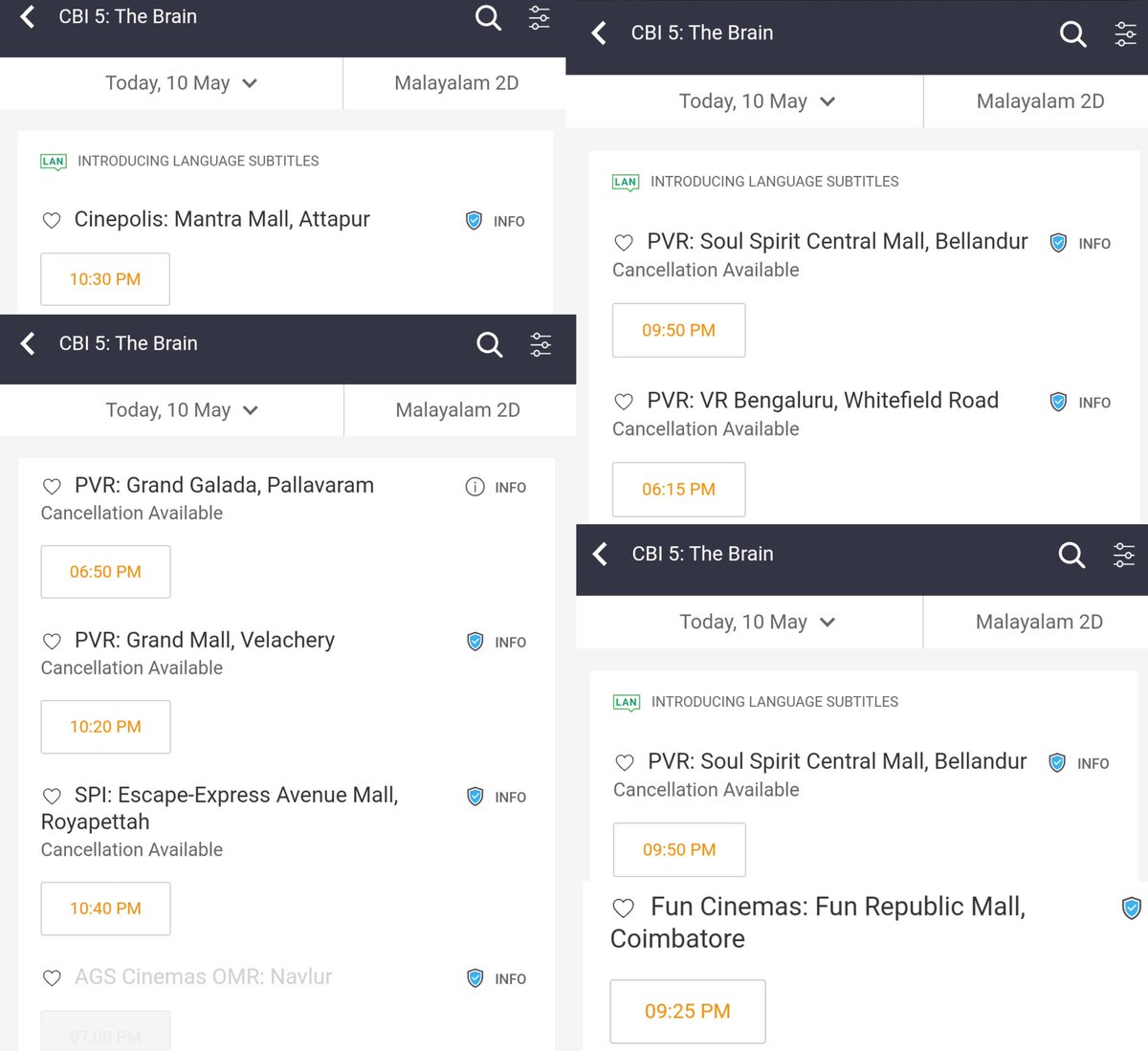Open search in the VR Bengaluru listing header
Image resolution: width=1148 pixels, height=1051 pixels.
point(1072,34)
